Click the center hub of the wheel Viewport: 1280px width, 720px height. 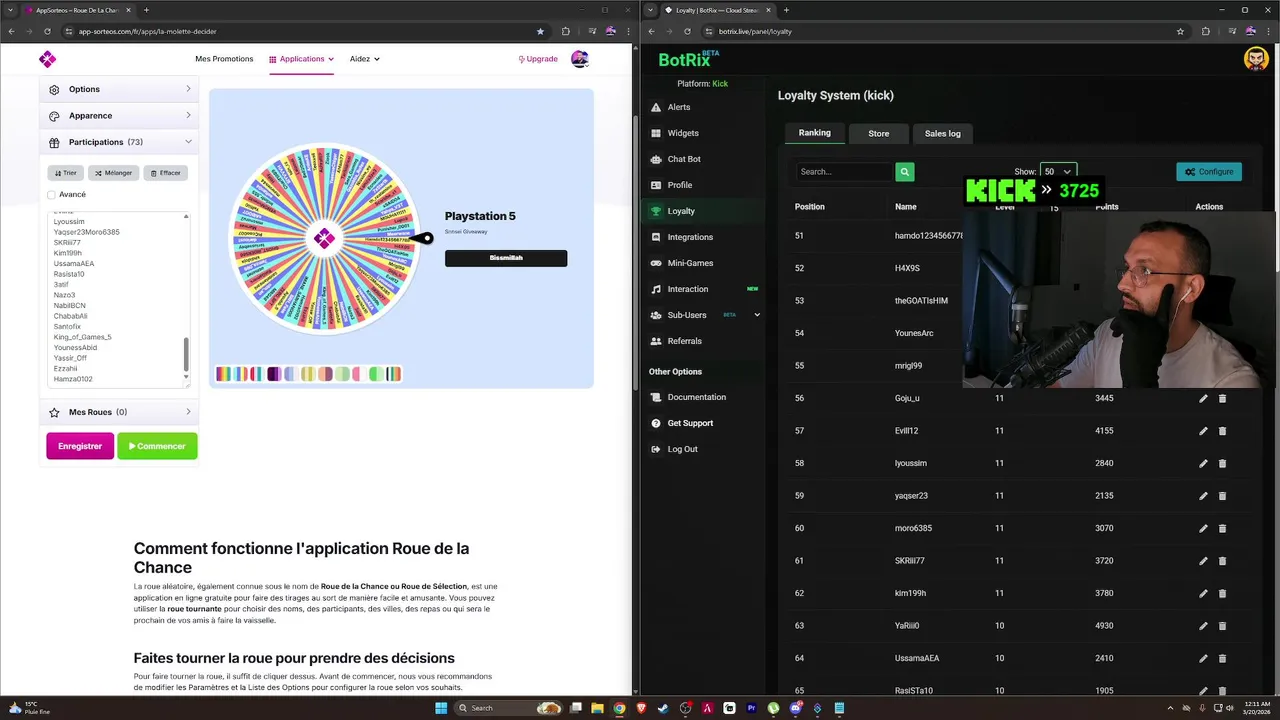[x=324, y=238]
